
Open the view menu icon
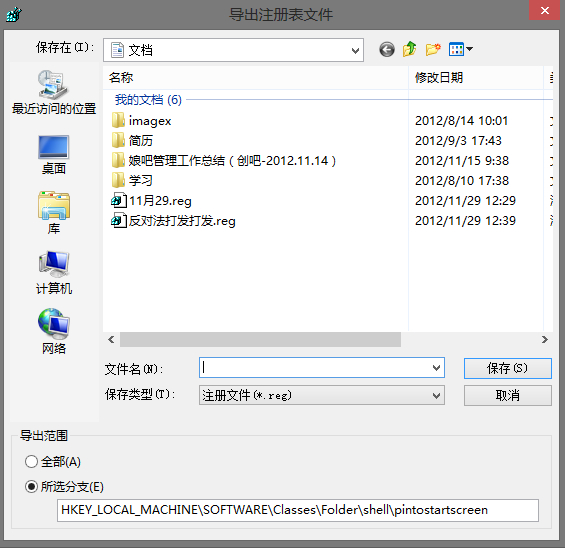coord(461,49)
